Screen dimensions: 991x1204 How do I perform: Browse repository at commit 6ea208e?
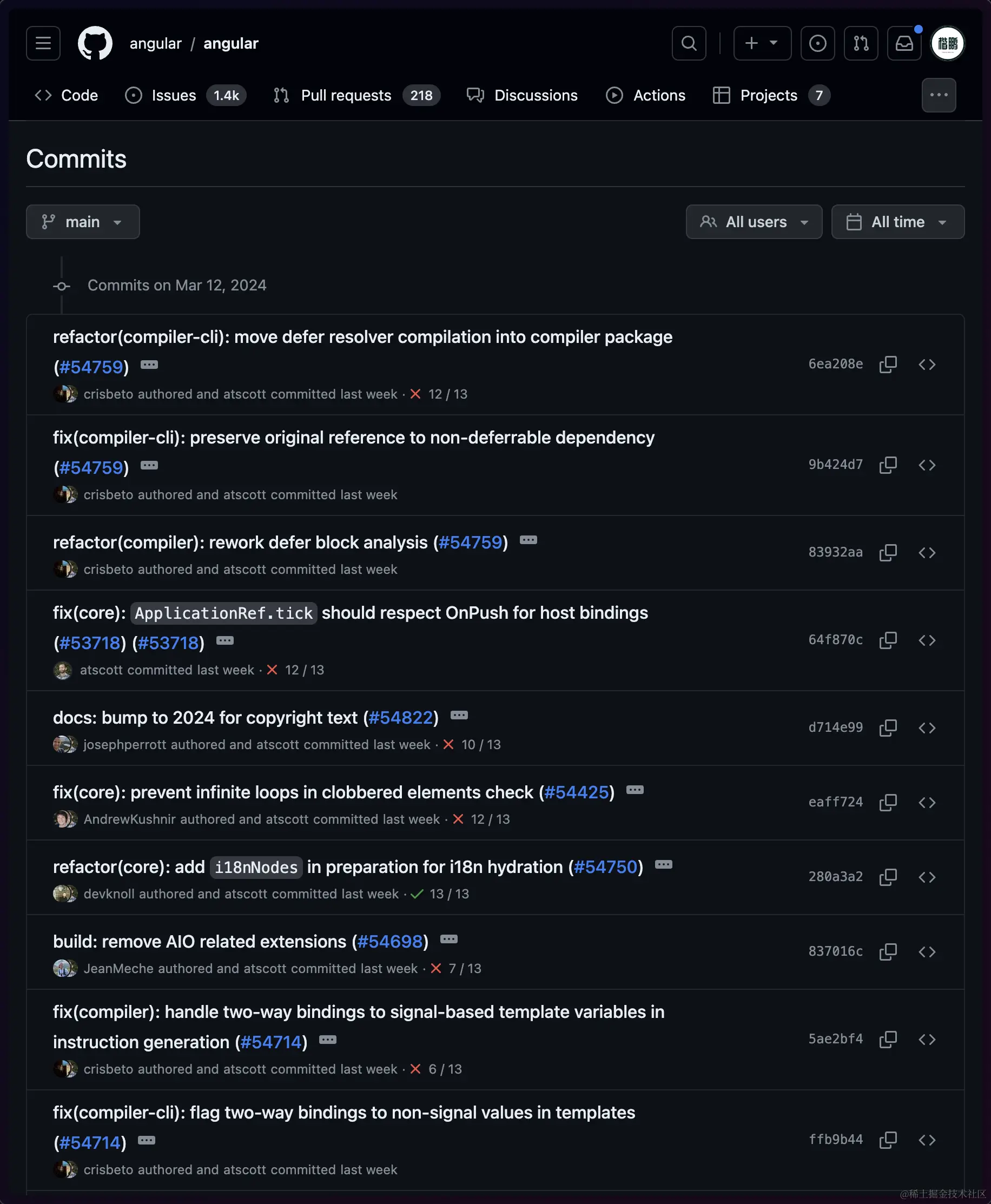(927, 364)
